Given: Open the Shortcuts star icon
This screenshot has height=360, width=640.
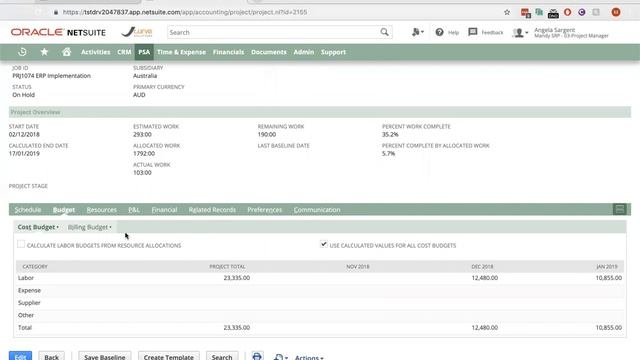Looking at the screenshot, I should [44, 52].
